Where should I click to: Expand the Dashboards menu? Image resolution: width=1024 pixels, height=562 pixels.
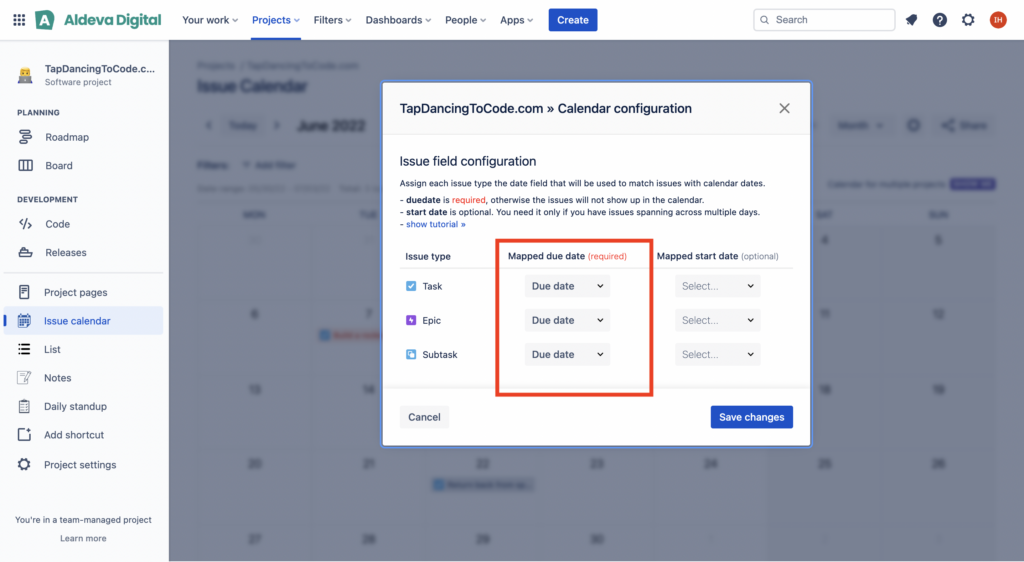click(398, 20)
